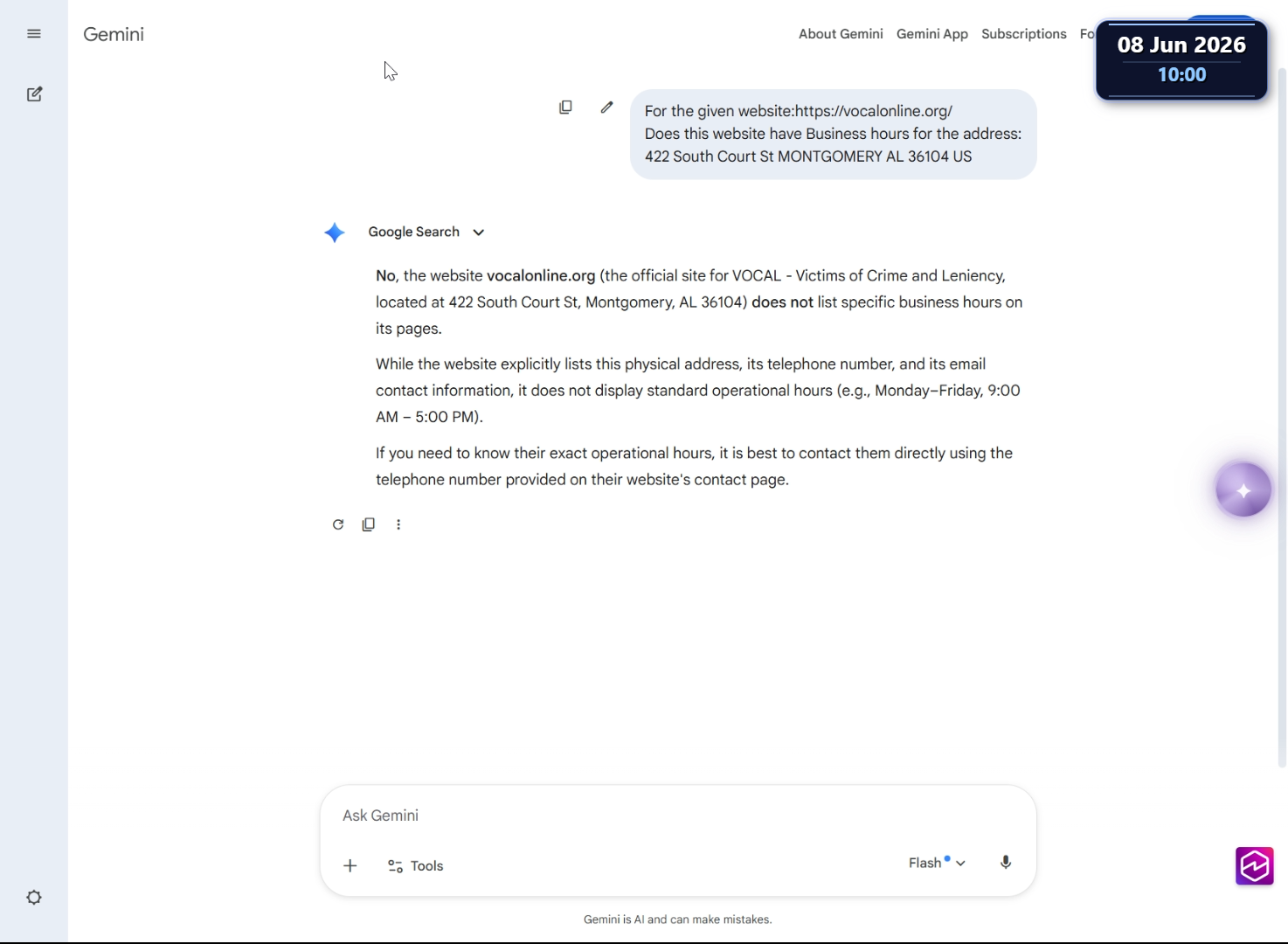Add an attachment with the plus icon
This screenshot has width=1288, height=944.
coord(350,865)
